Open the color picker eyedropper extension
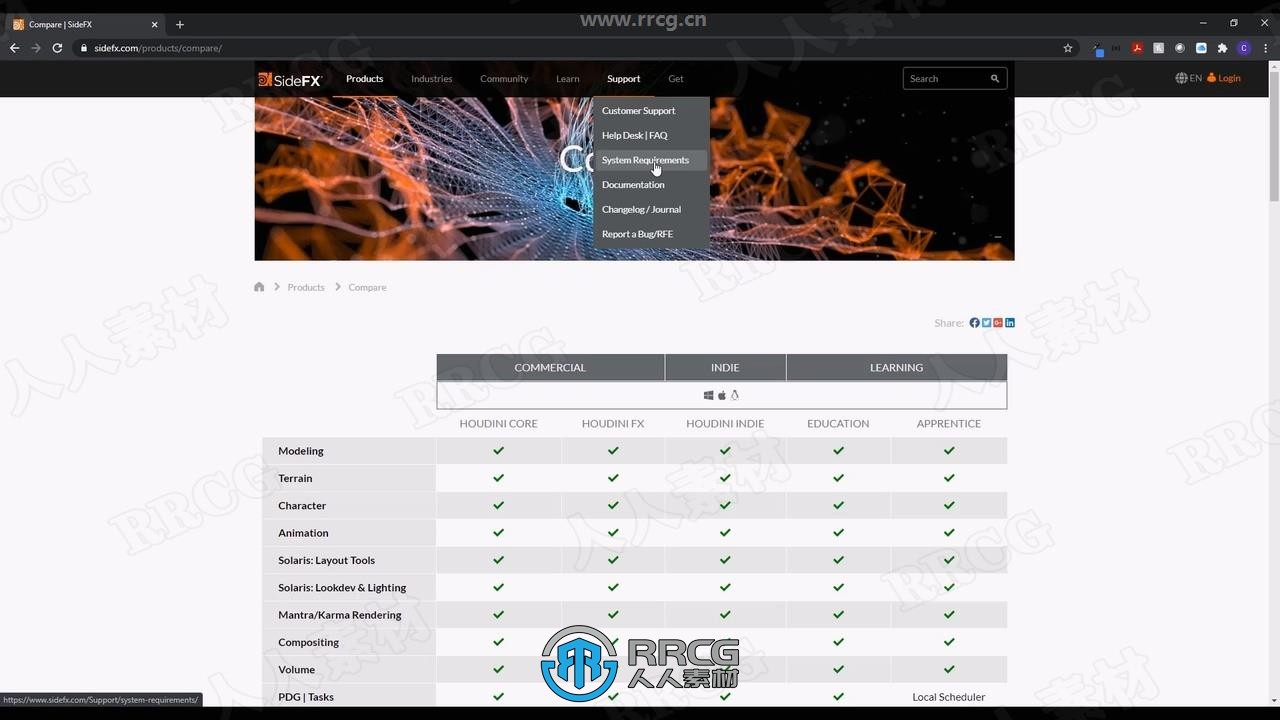The image size is (1280, 720). coord(1098,48)
